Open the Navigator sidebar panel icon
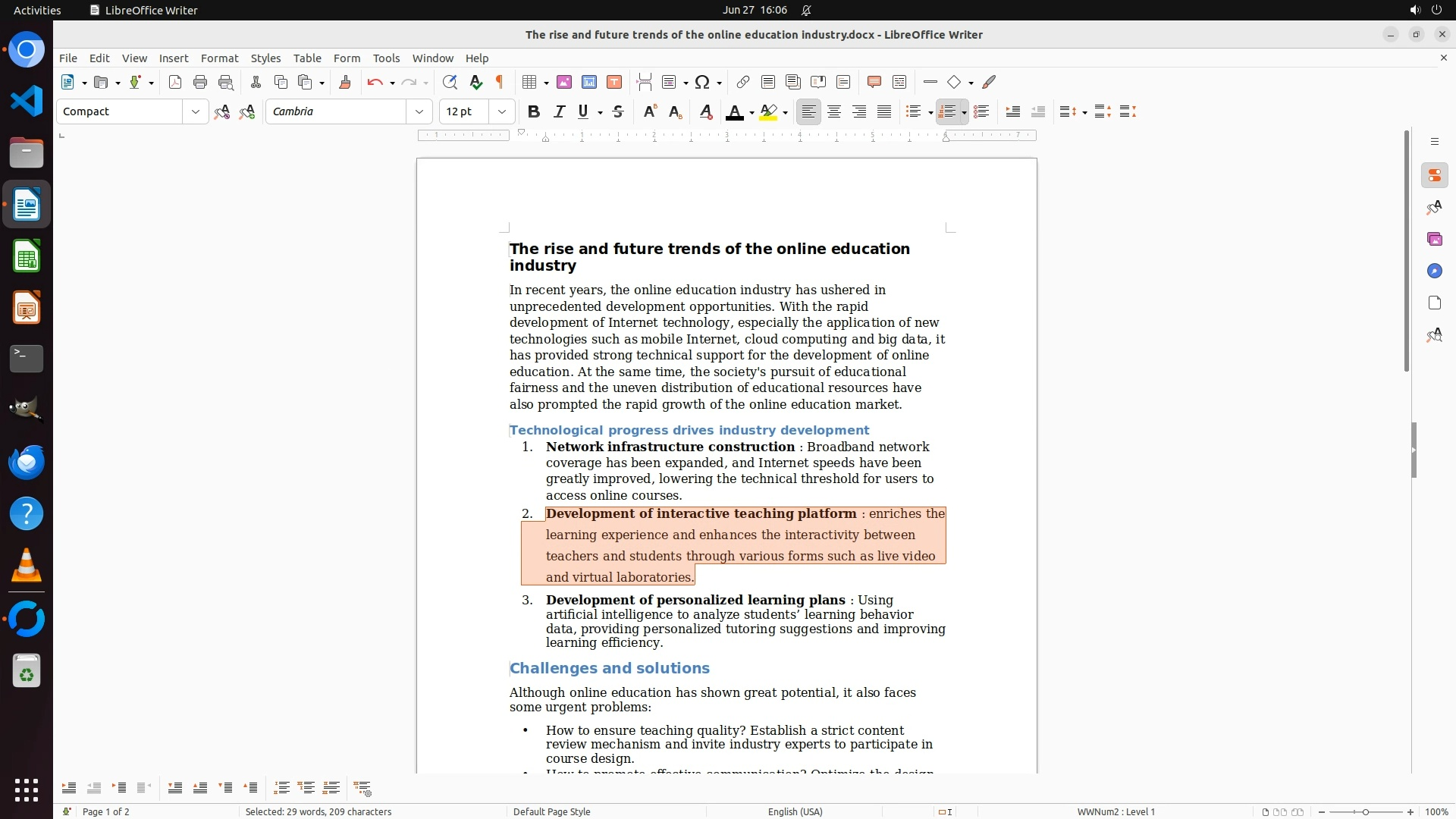 tap(1434, 271)
